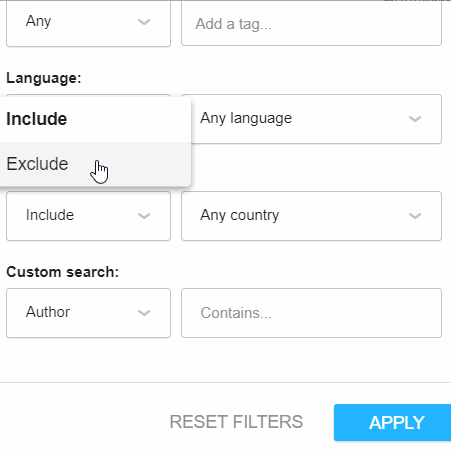451x453 pixels.
Task: Click the chevron arrow in the Any dropdown
Action: coord(144,22)
